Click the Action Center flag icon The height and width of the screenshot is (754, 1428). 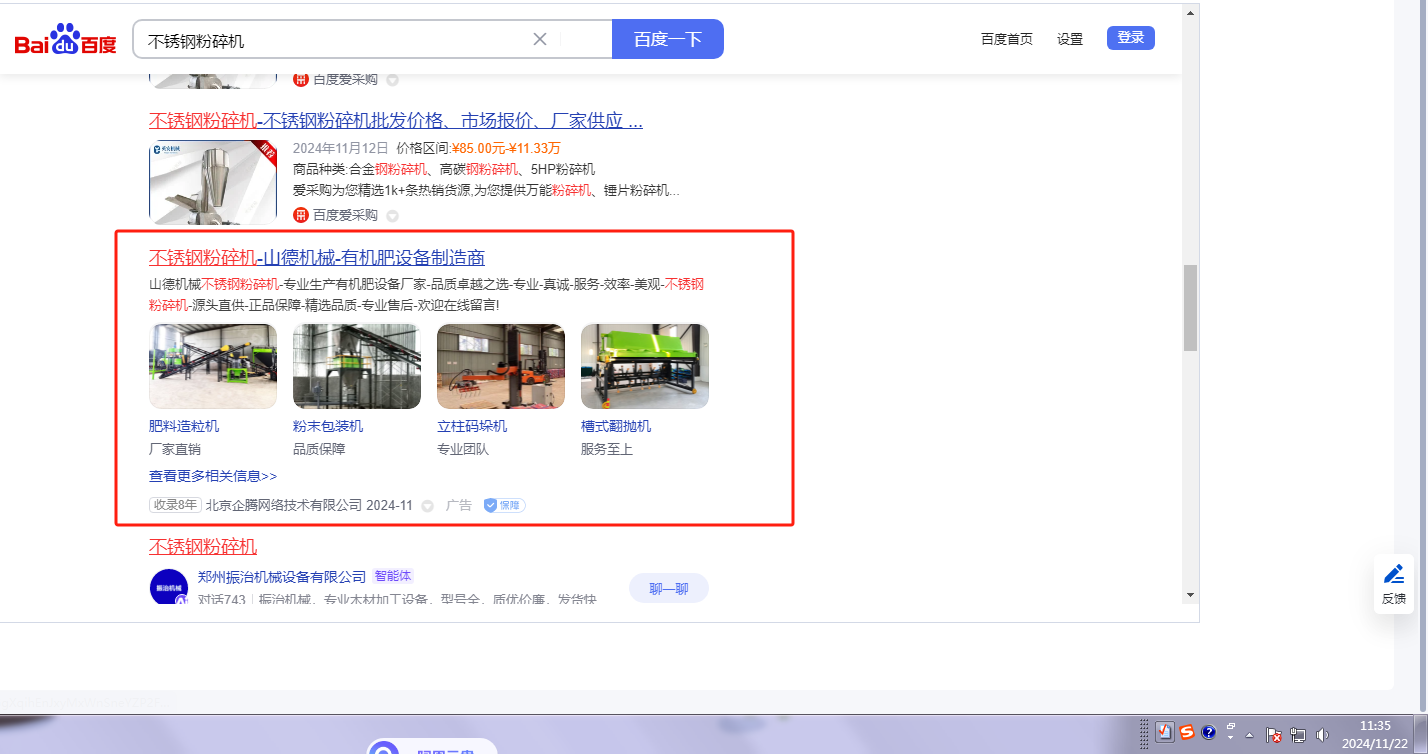[x=1275, y=735]
